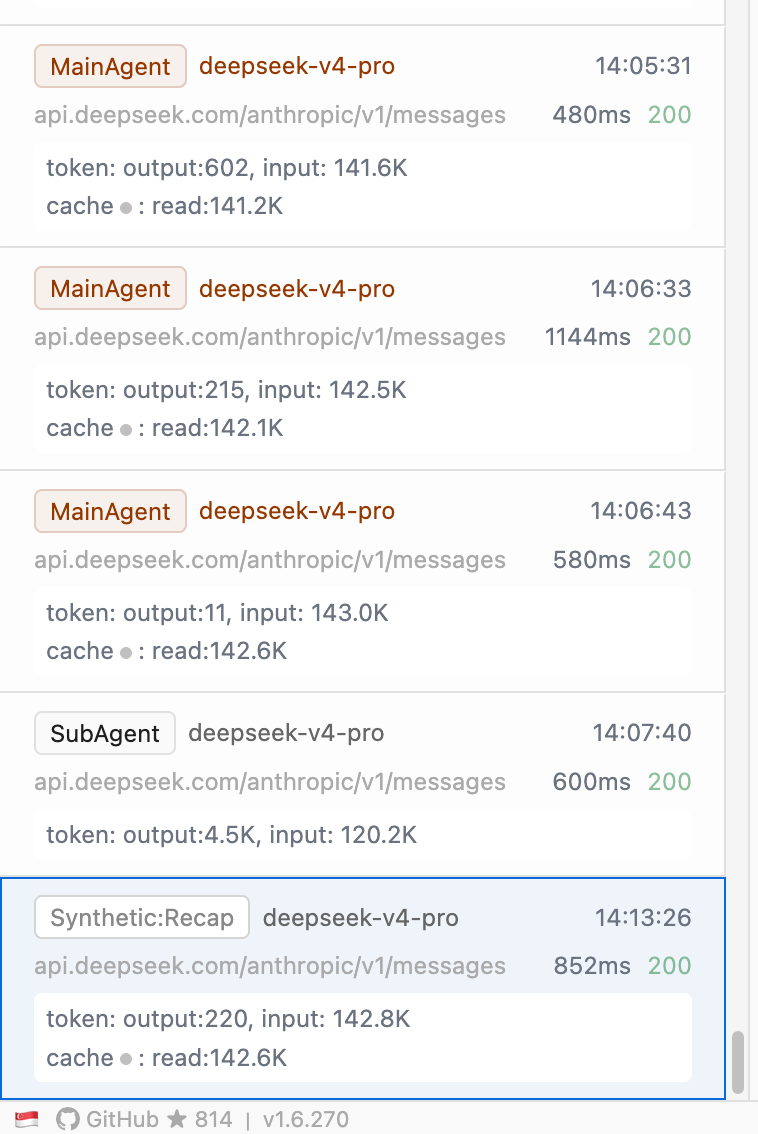Click the API URL in 14:06:33 request
Image resolution: width=758 pixels, height=1134 pixels.
[270, 337]
